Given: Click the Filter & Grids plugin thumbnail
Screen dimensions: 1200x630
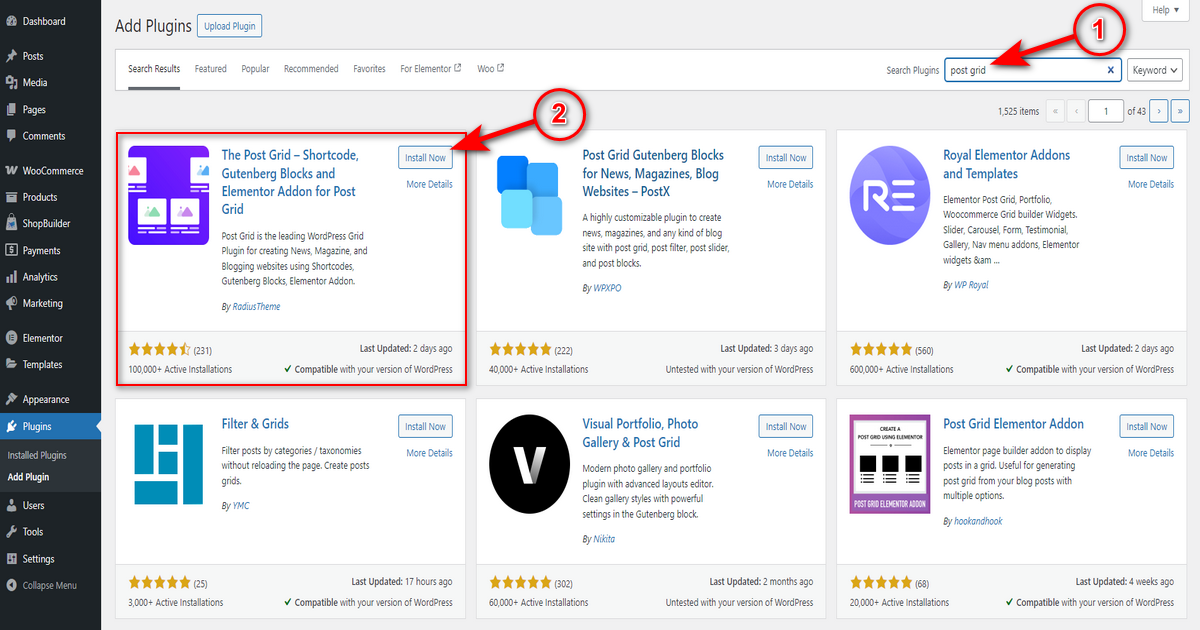Looking at the screenshot, I should point(168,464).
